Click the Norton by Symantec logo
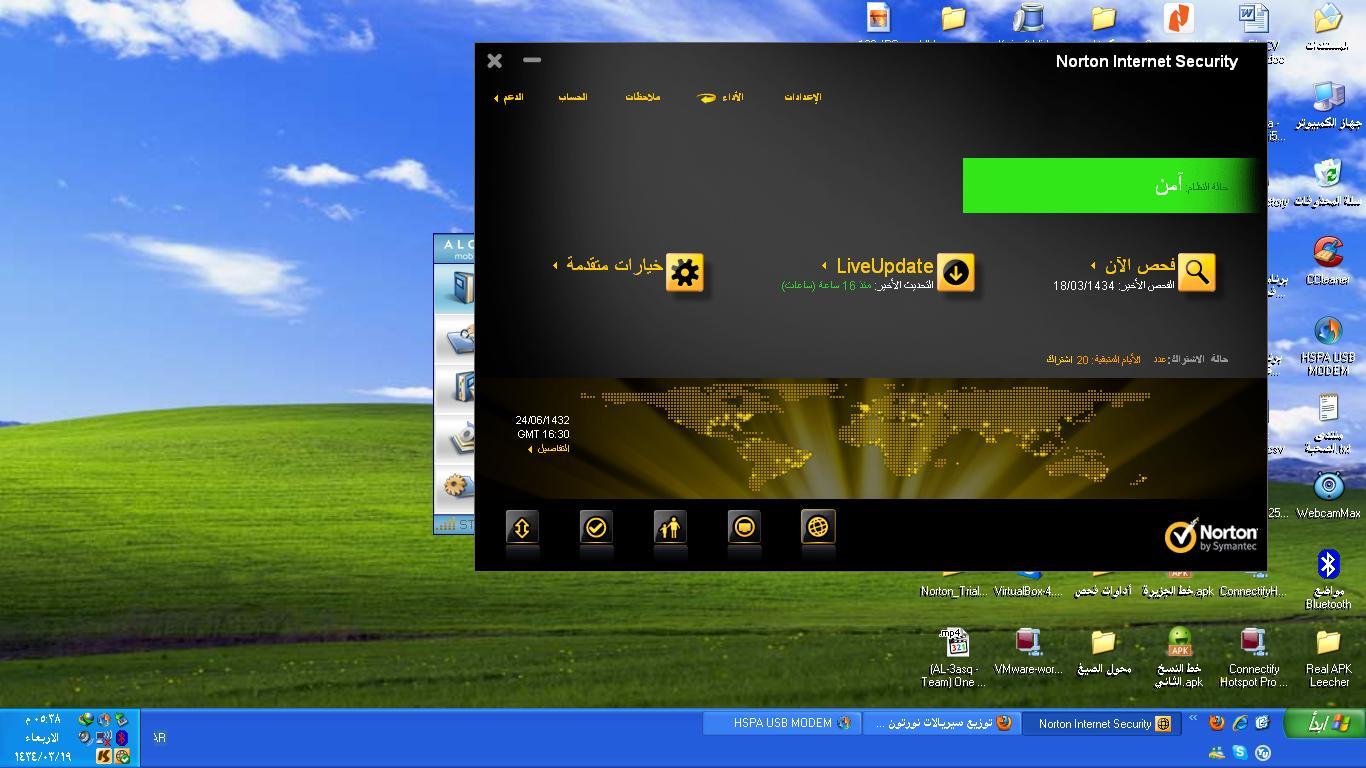This screenshot has height=768, width=1366. (1211, 535)
